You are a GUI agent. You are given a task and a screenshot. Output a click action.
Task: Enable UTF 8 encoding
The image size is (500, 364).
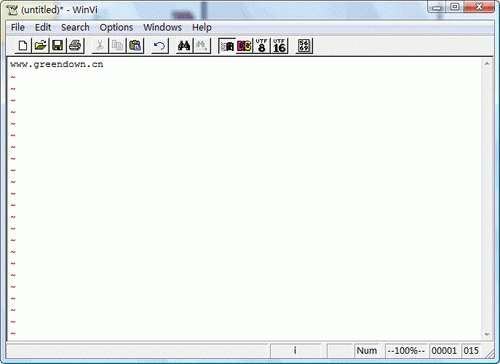pyautogui.click(x=262, y=46)
